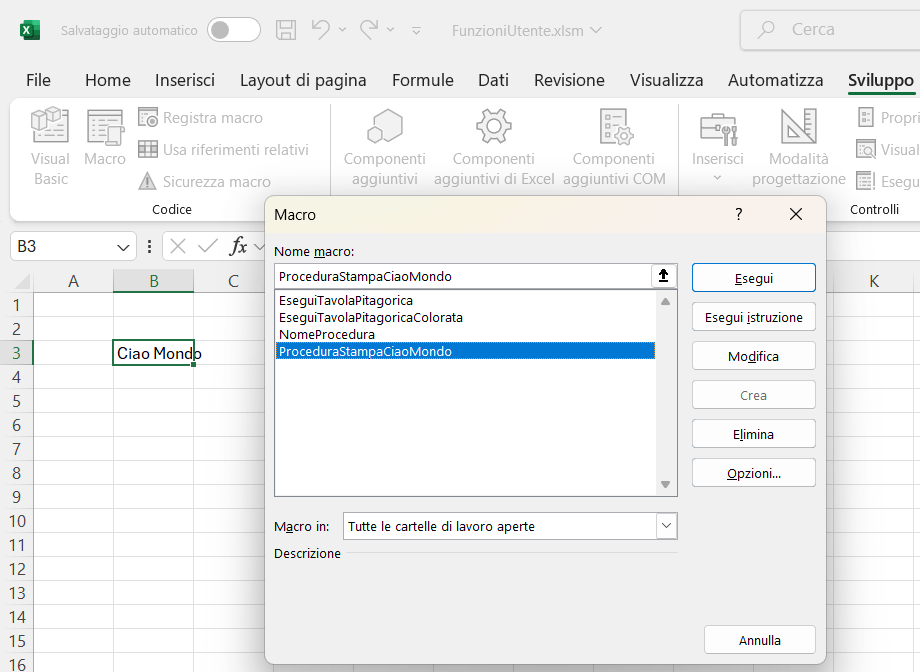The width and height of the screenshot is (920, 672).
Task: Open the Layout di pagina tab
Action: tap(303, 80)
